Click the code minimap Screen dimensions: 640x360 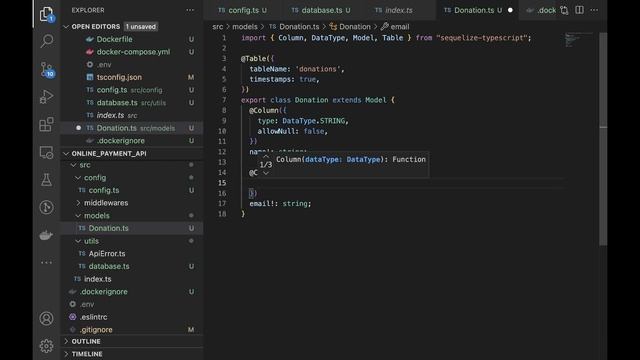click(579, 40)
